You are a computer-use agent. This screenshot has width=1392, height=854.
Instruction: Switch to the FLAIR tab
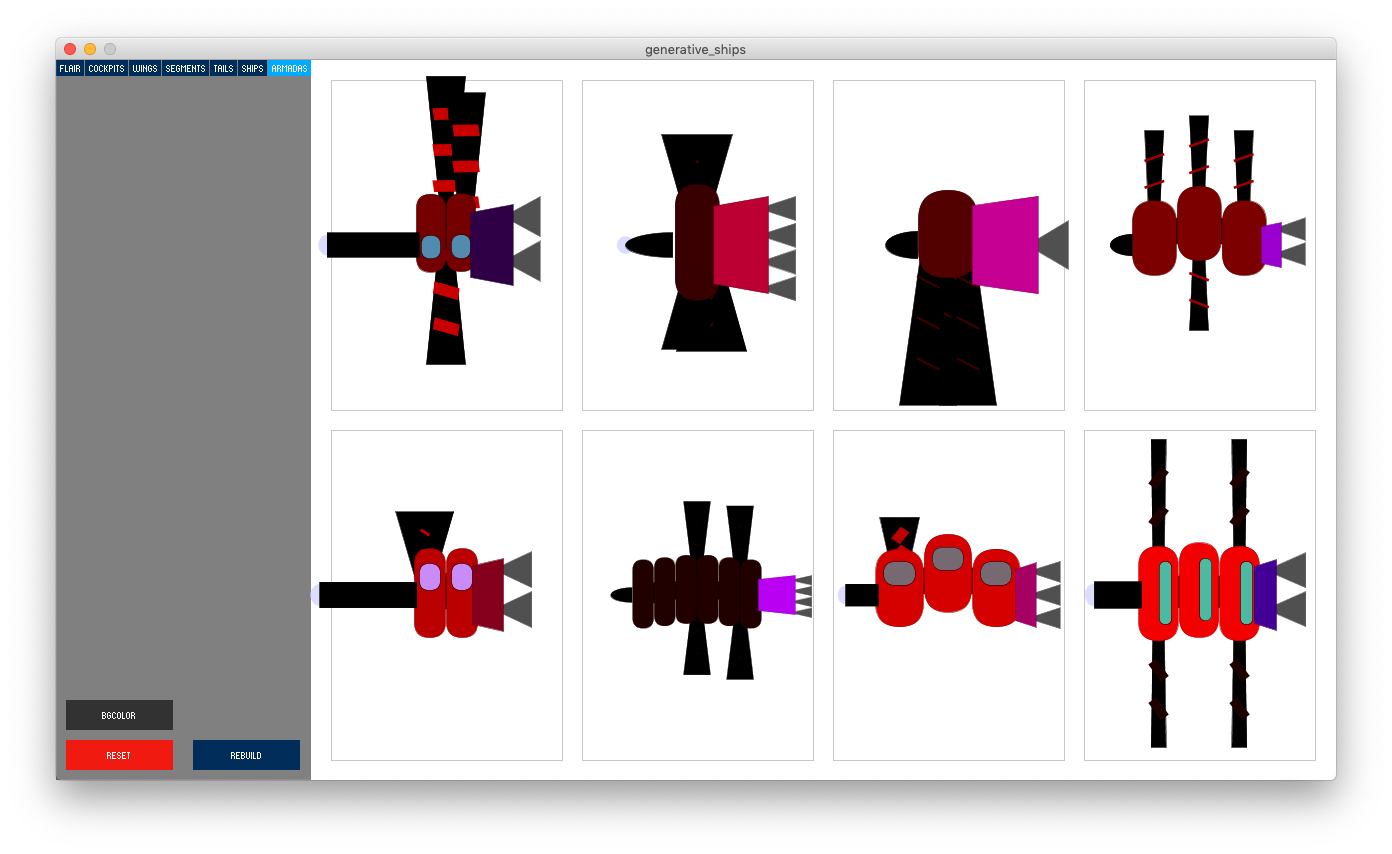tap(70, 68)
